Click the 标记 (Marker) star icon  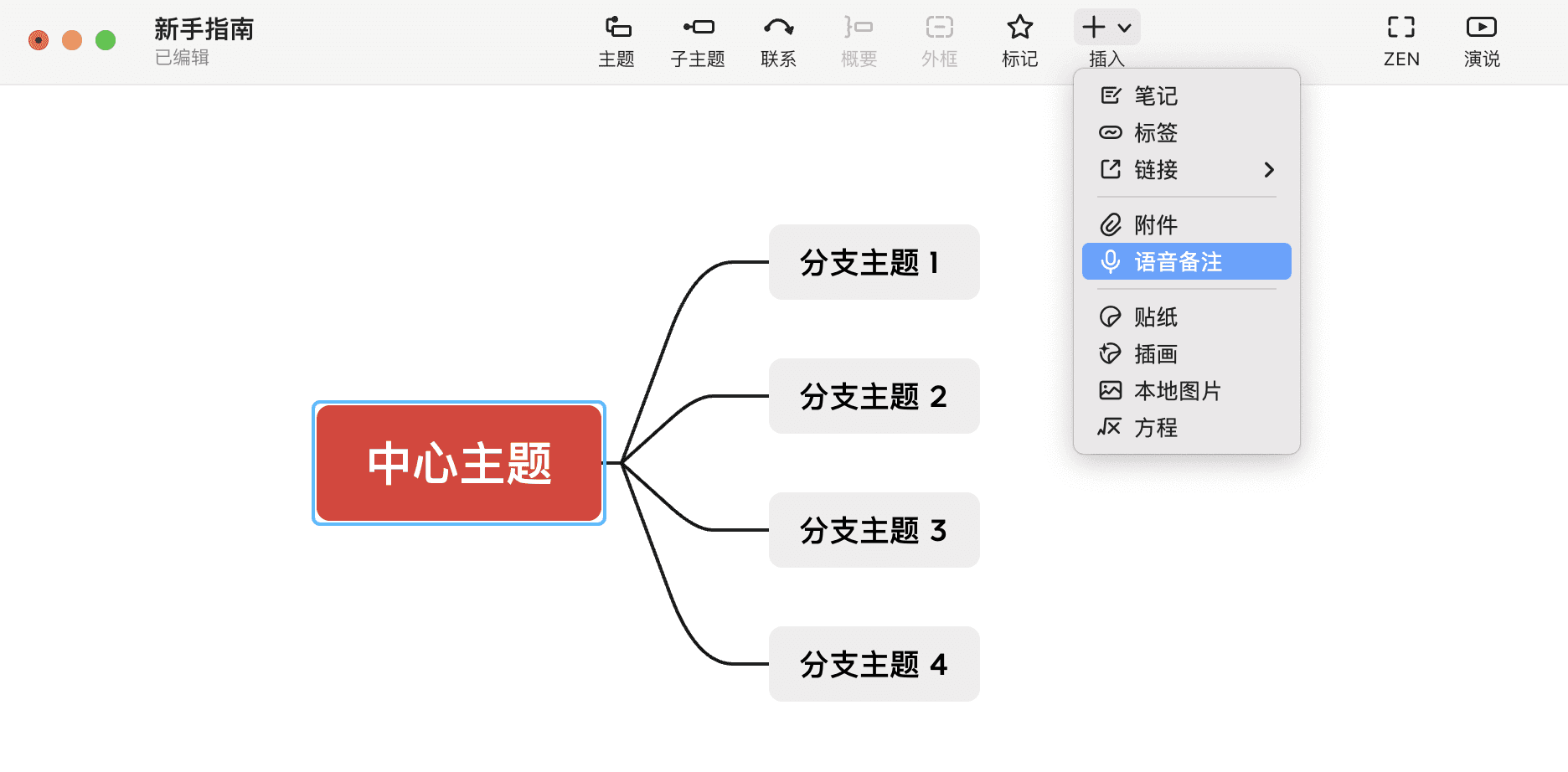pyautogui.click(x=1019, y=38)
